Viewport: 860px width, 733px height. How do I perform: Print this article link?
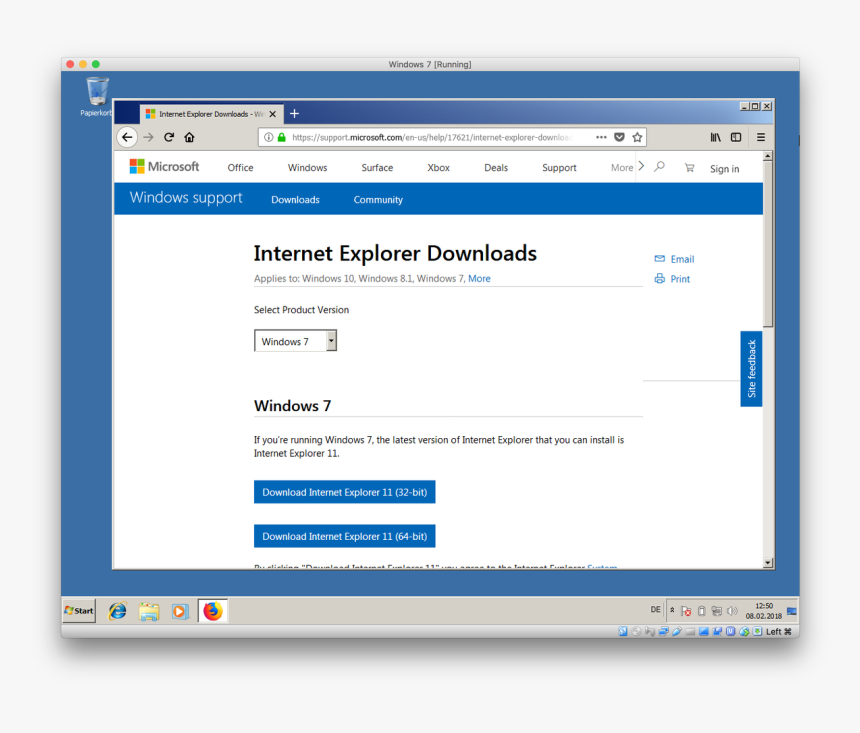[672, 279]
